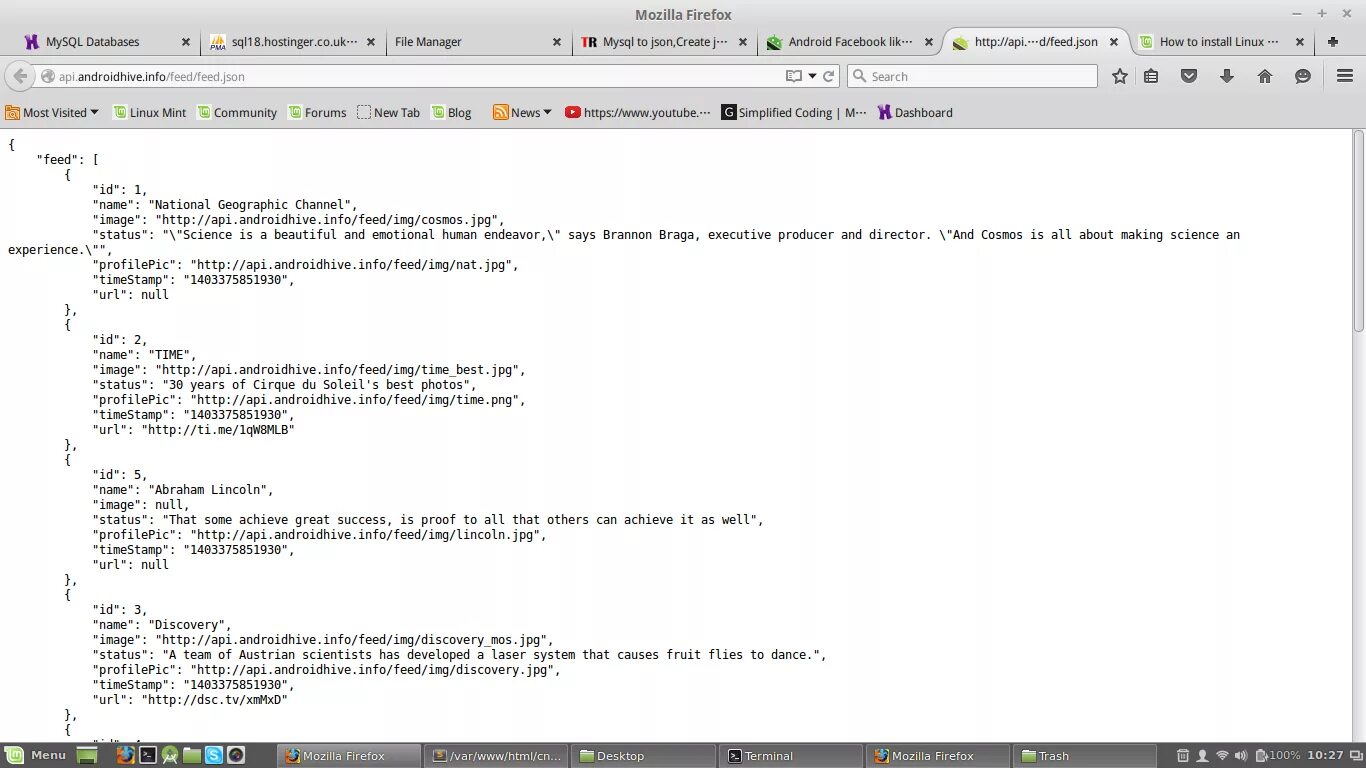Viewport: 1366px width, 768px height.
Task: Open the battery power applet
Action: (1278, 756)
